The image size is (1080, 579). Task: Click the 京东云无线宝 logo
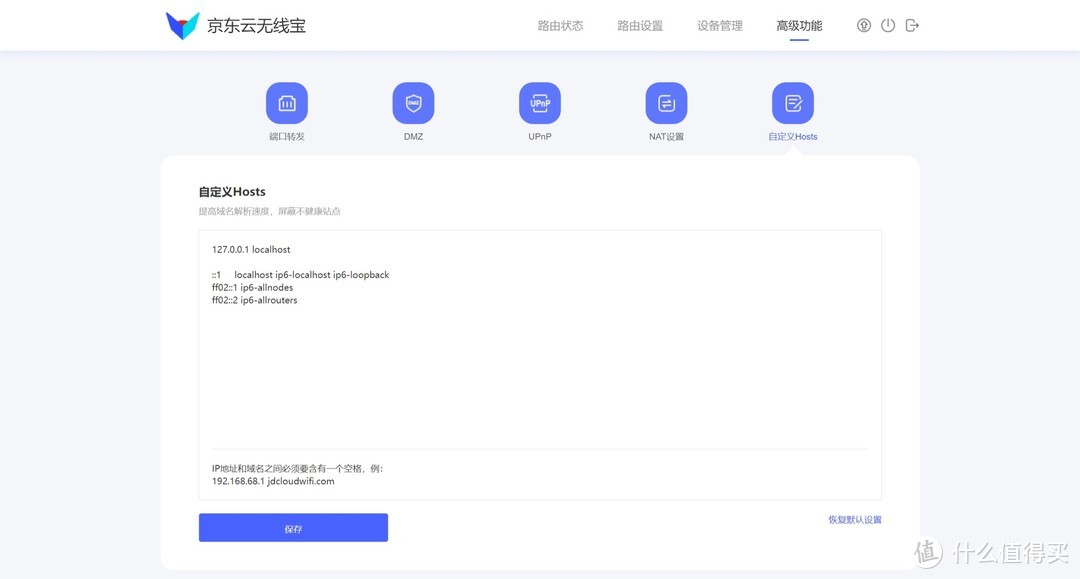tap(236, 23)
